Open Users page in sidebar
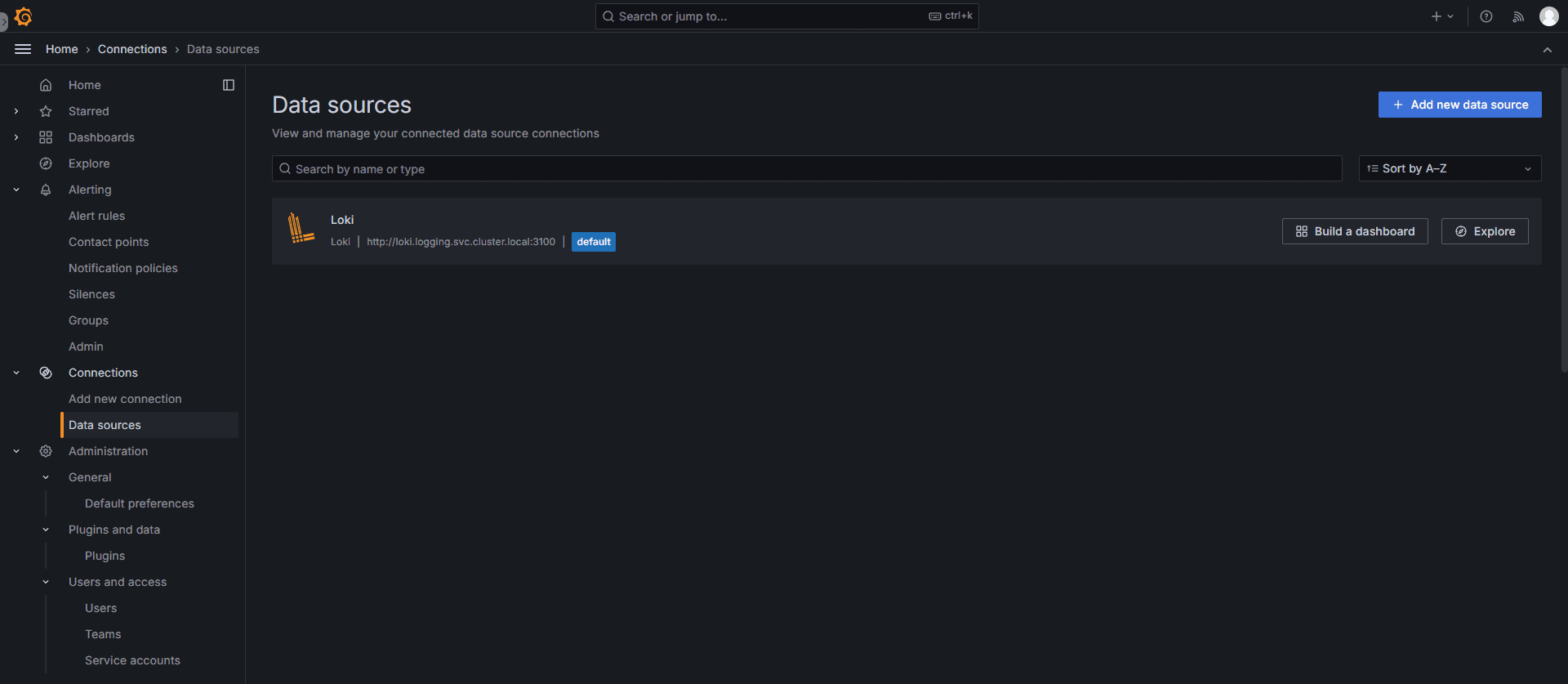The height and width of the screenshot is (684, 1568). (100, 608)
